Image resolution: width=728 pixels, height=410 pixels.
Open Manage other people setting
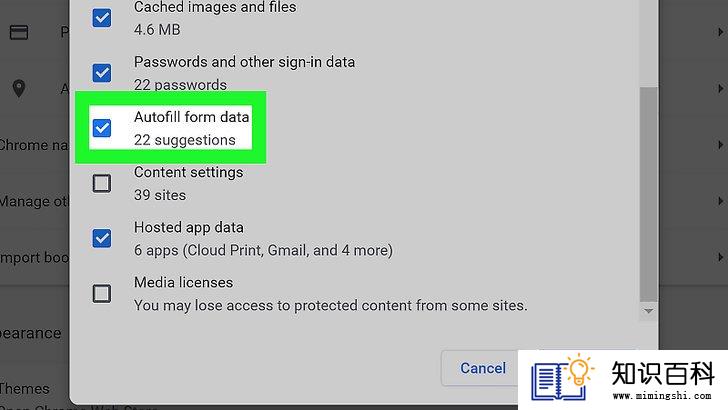coord(34,201)
